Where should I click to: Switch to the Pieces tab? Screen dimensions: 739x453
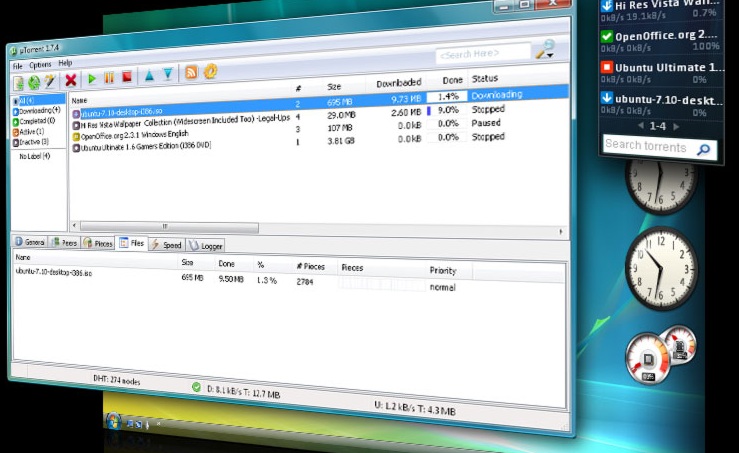[x=98, y=243]
